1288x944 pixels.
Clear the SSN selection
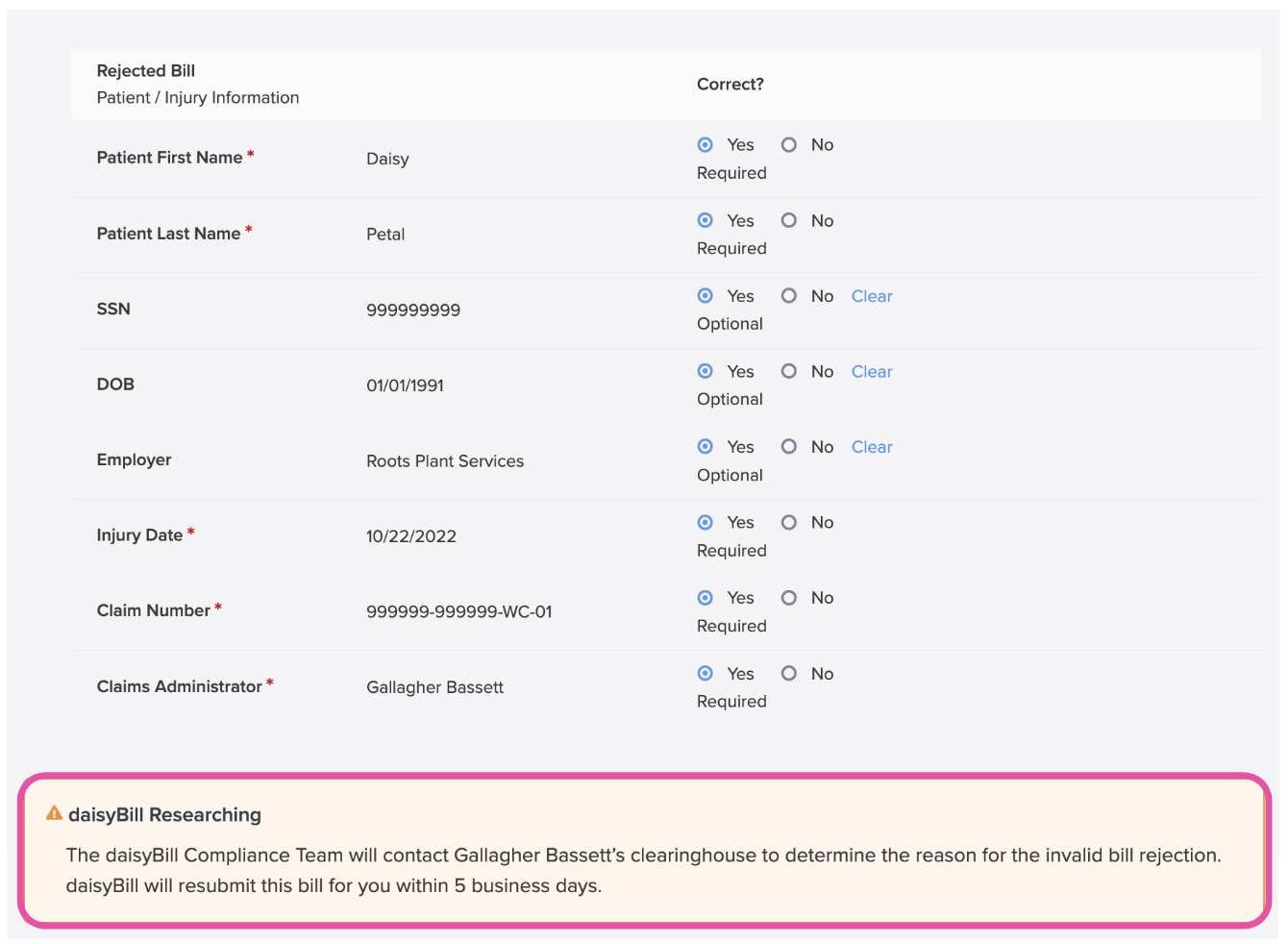pyautogui.click(x=871, y=296)
